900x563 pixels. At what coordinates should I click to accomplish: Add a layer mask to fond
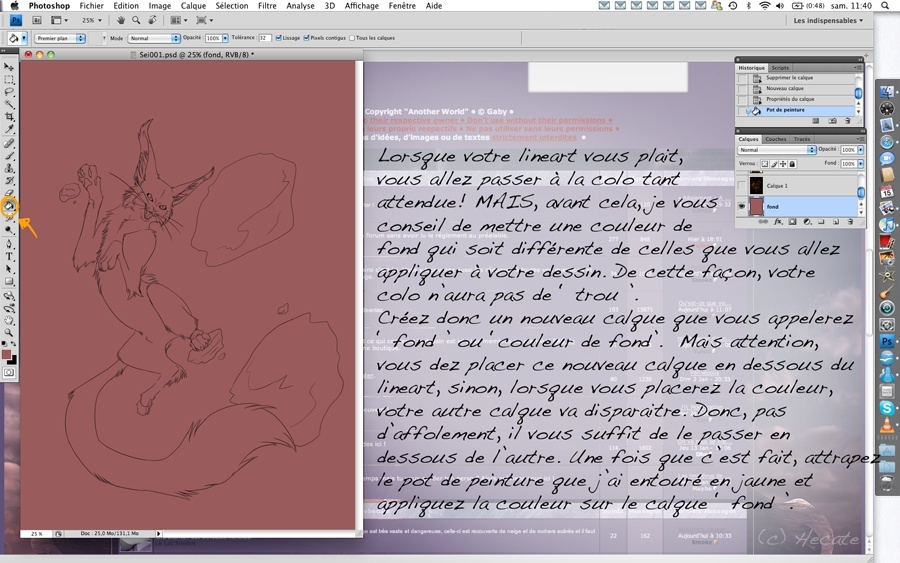point(793,222)
